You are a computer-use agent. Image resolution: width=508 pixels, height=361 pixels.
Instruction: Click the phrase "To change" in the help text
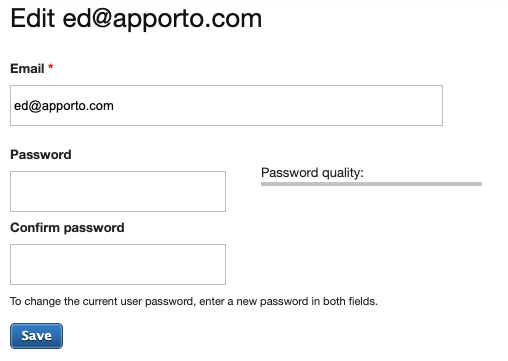[36, 302]
